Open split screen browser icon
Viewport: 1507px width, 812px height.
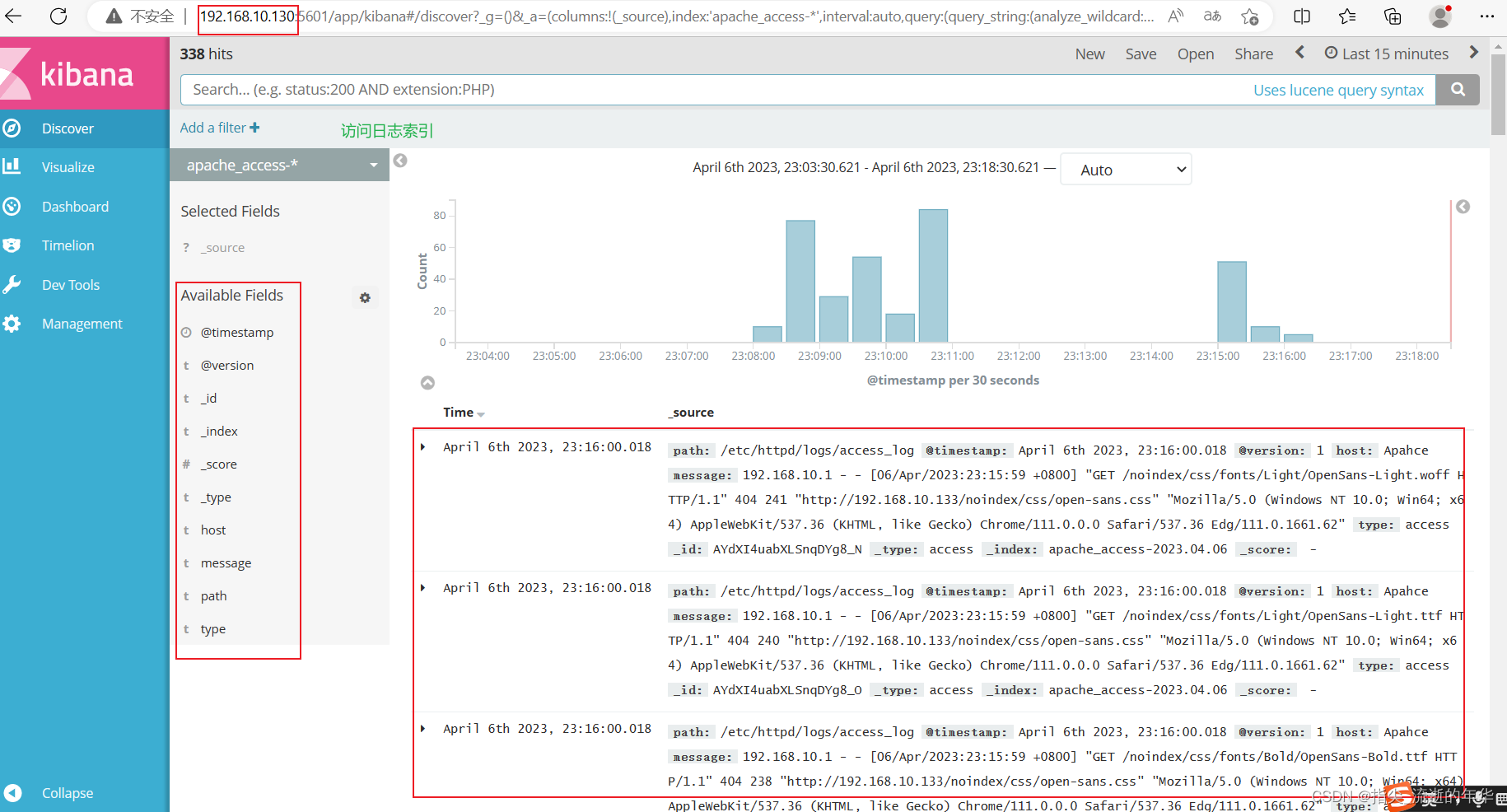click(1302, 16)
